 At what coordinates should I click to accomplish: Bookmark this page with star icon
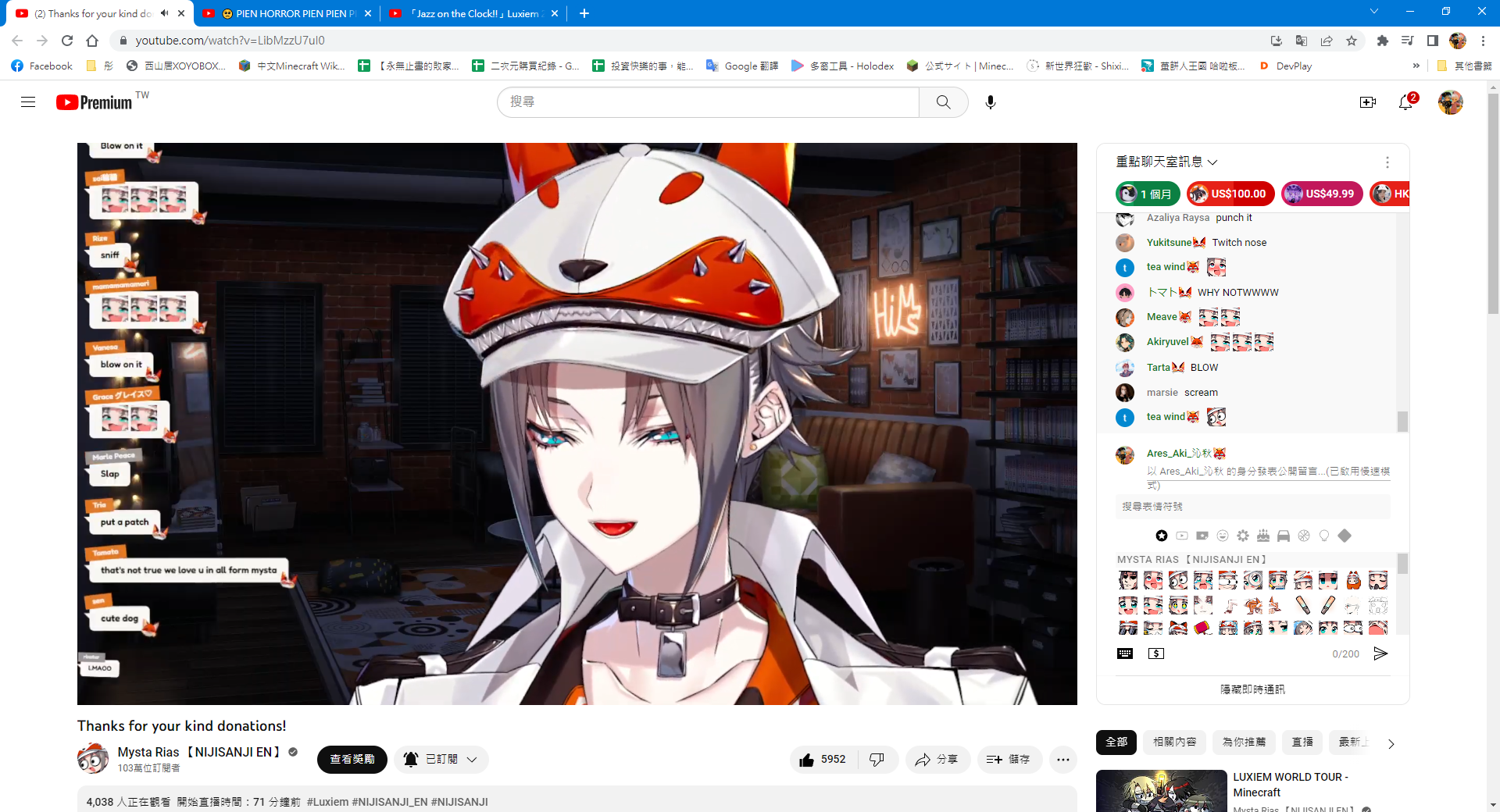tap(1352, 41)
